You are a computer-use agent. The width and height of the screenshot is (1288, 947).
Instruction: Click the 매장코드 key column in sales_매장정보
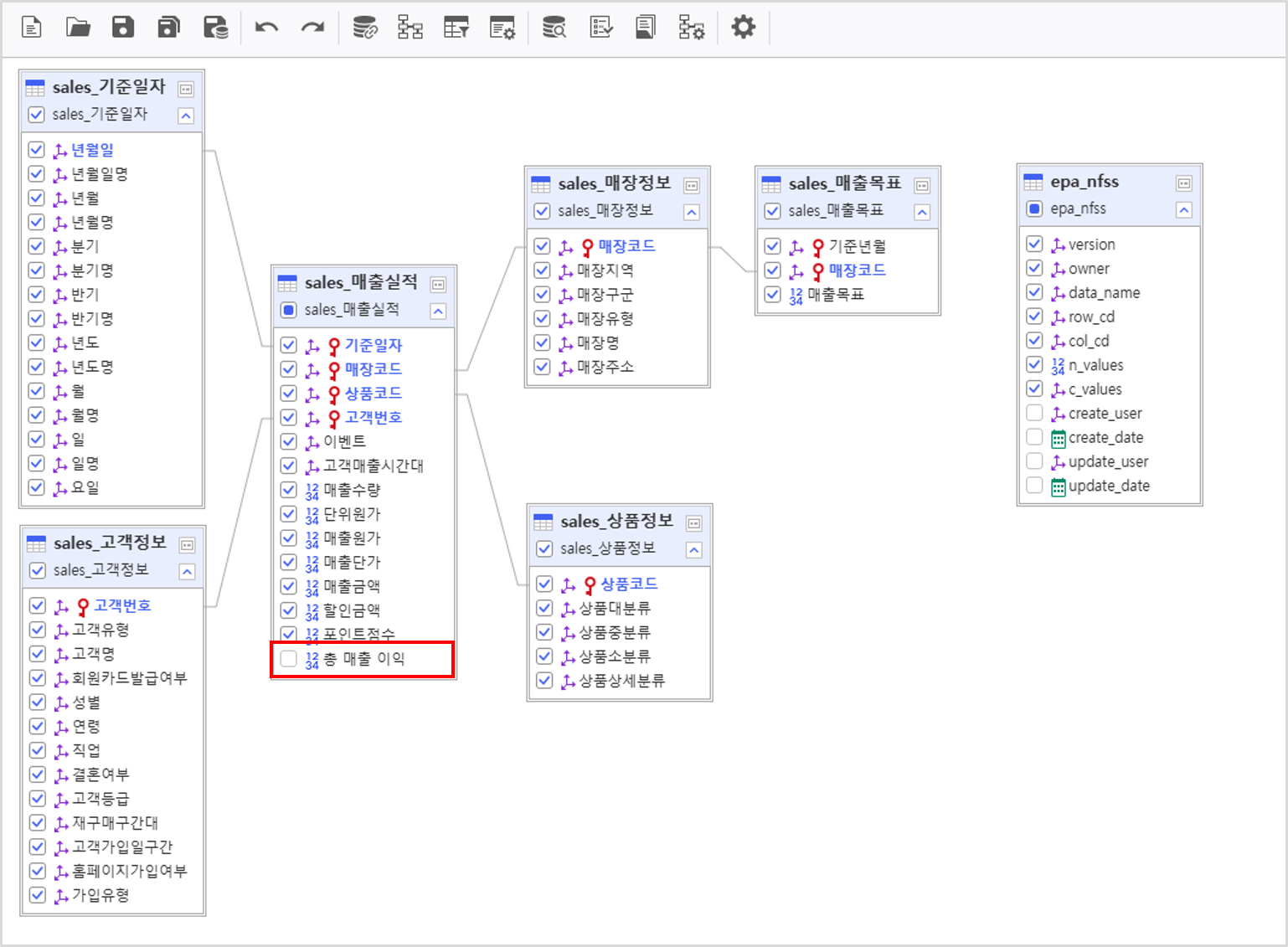tap(627, 246)
